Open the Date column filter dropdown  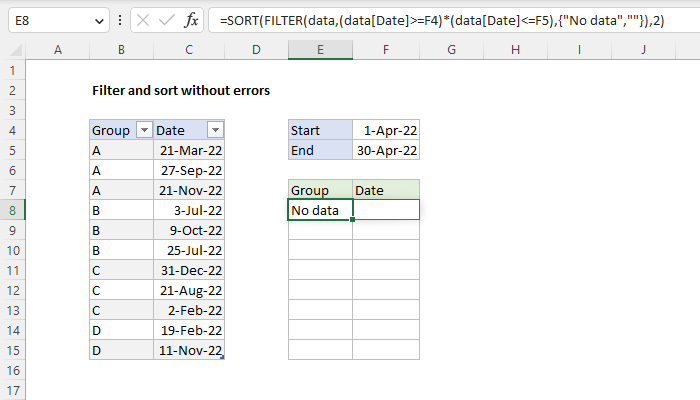click(215, 130)
